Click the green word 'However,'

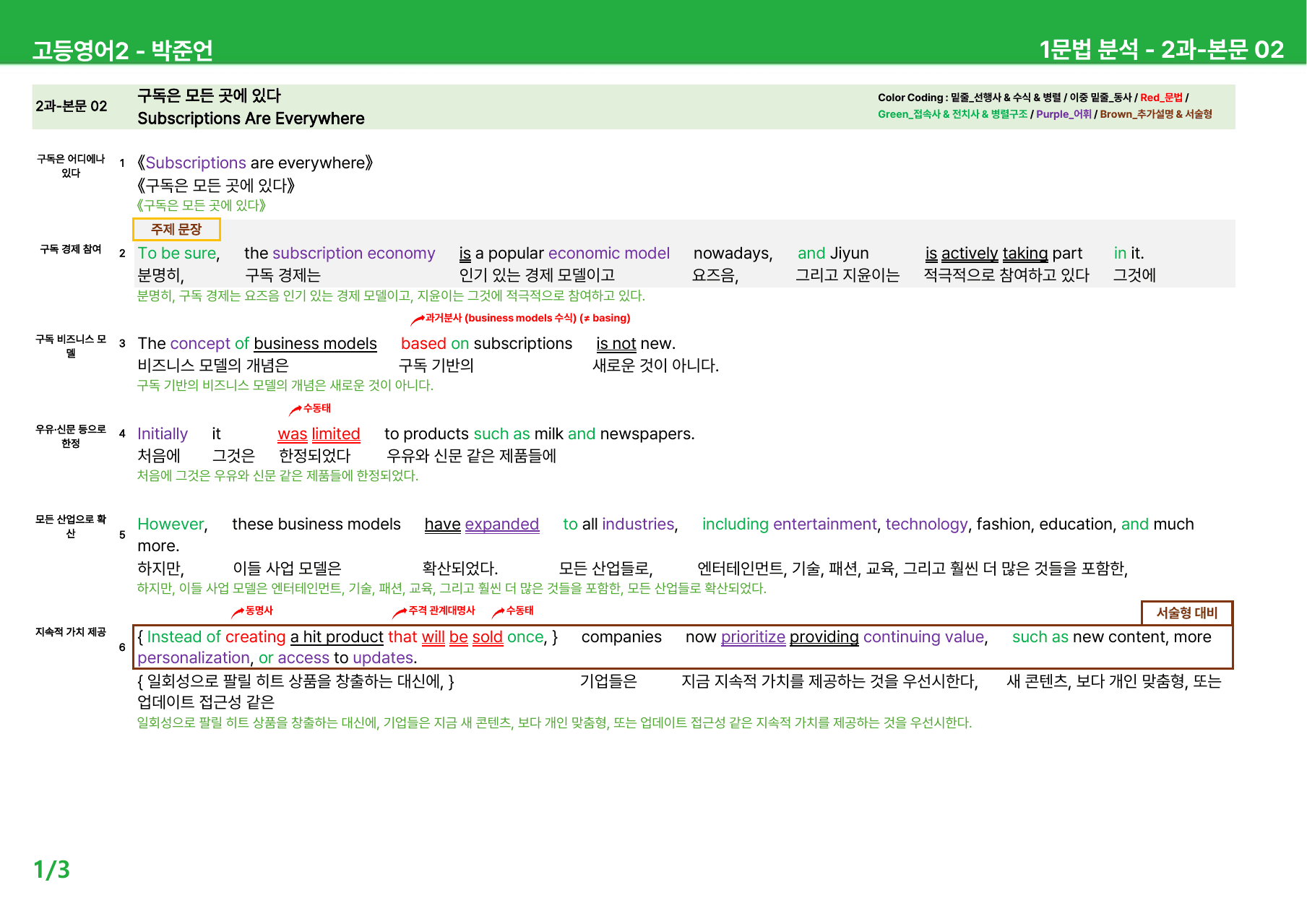tap(173, 524)
